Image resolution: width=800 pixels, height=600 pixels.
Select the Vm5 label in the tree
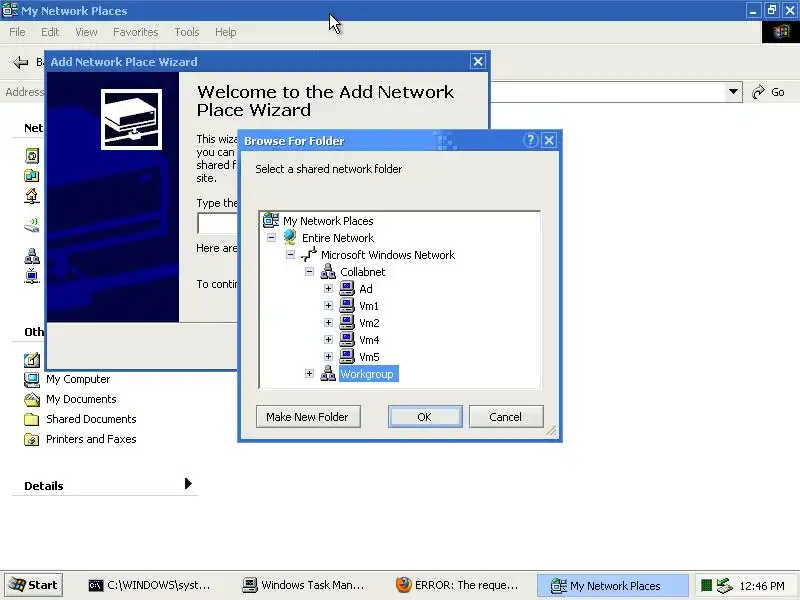[x=369, y=357]
